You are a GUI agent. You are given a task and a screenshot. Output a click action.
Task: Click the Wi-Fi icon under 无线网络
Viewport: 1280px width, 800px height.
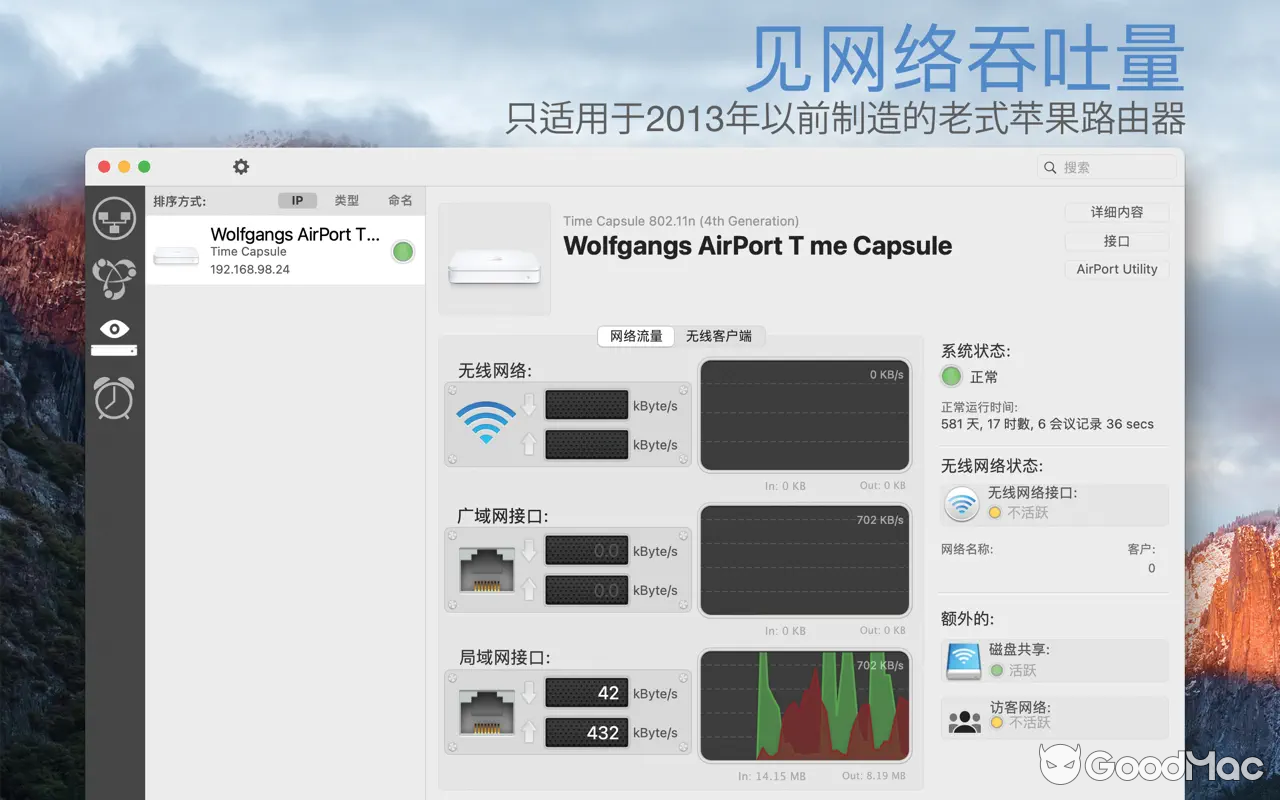pos(486,423)
